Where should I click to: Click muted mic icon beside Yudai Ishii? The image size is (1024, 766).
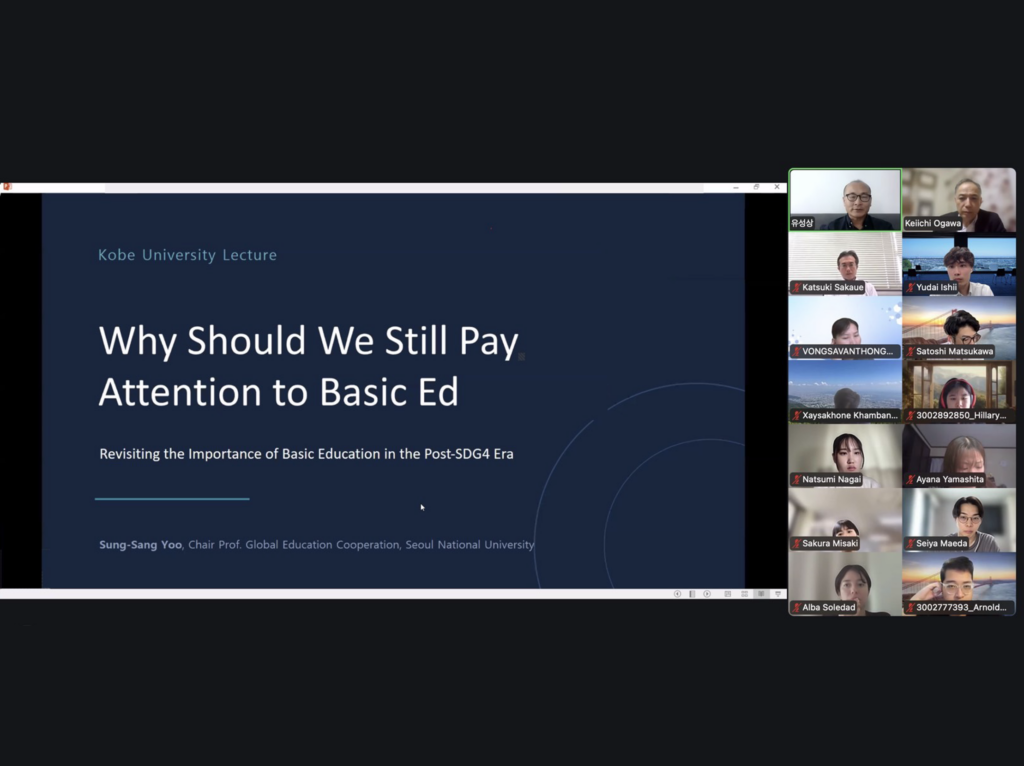[910, 287]
